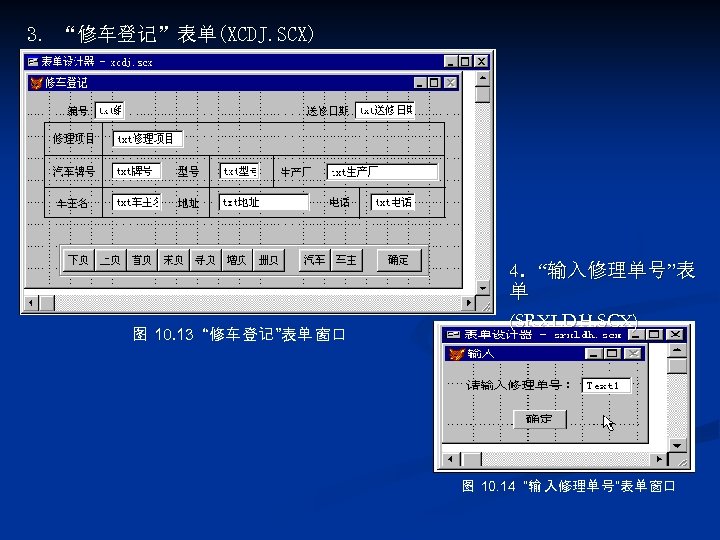Jump to last record with 末页 button
The height and width of the screenshot is (540, 720).
173,260
